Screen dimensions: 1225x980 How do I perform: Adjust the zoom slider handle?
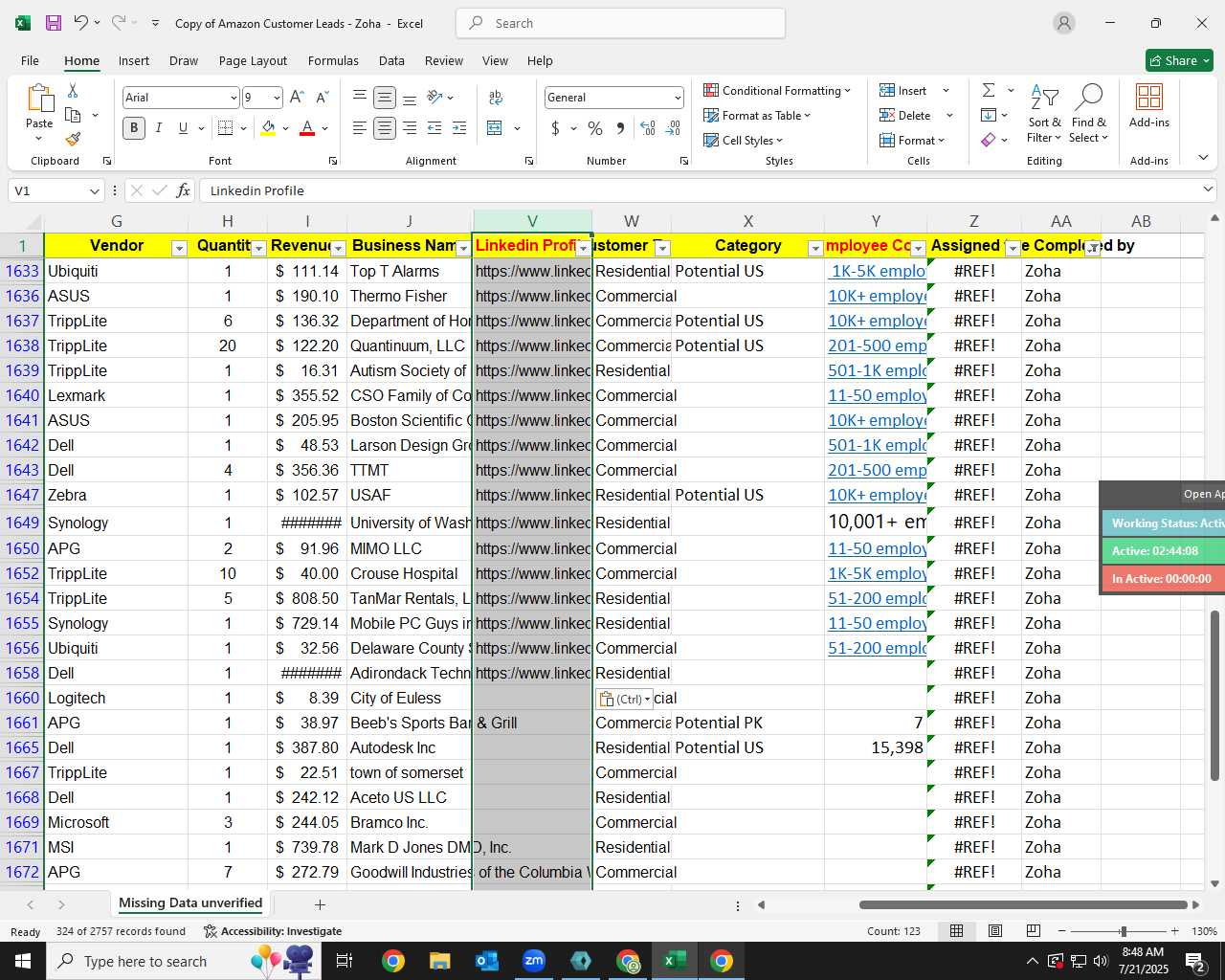tap(1123, 931)
